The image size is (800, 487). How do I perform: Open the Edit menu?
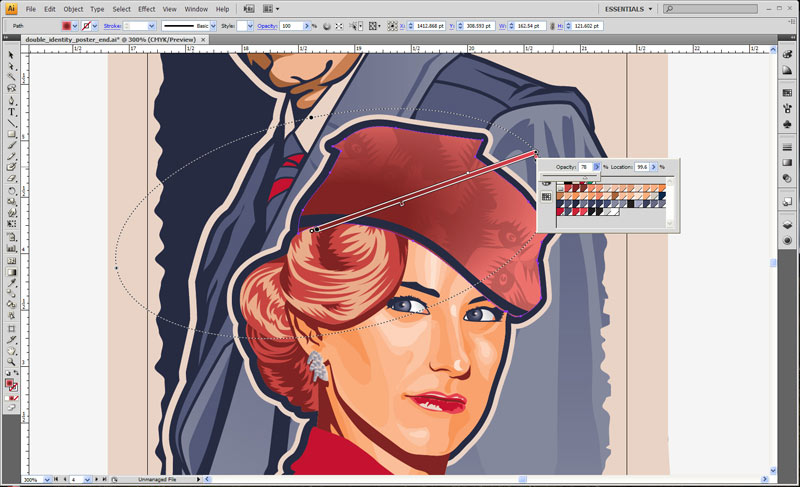(x=49, y=9)
